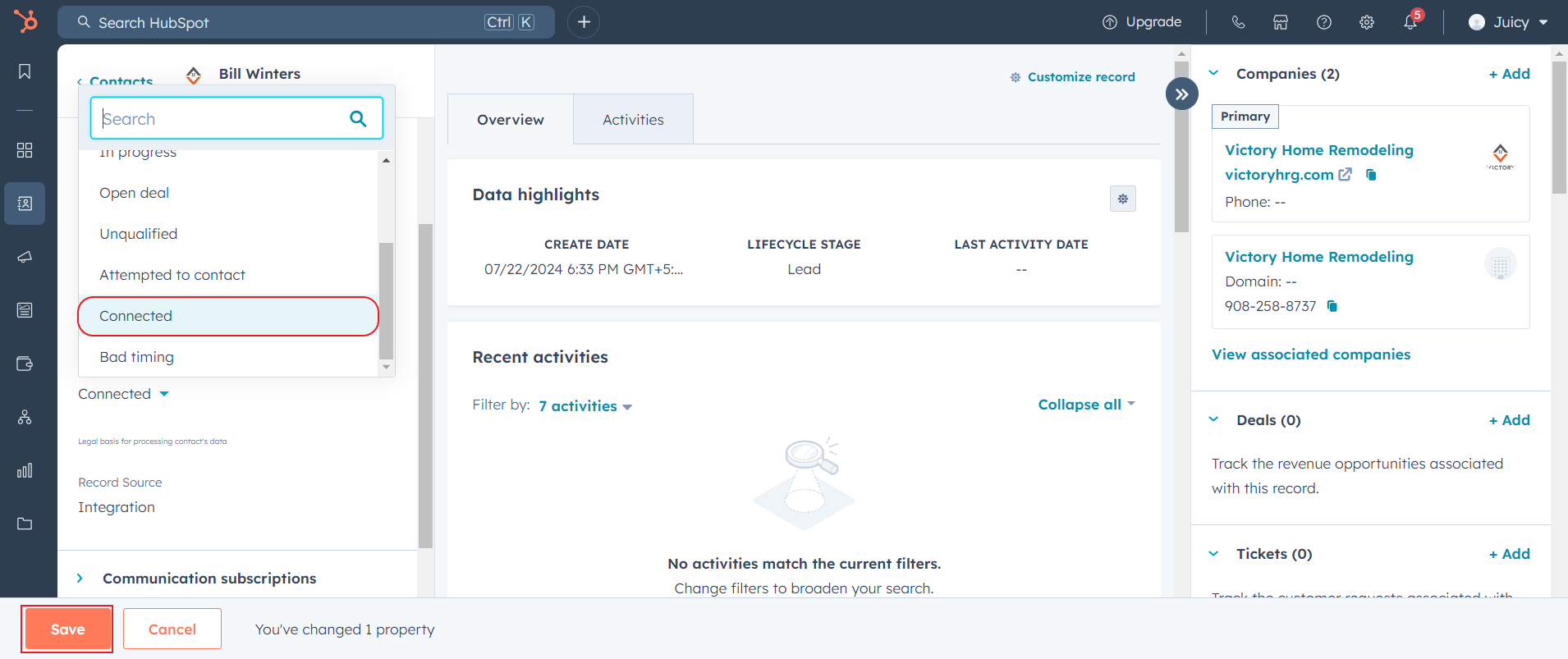Select Connected status option
Image resolution: width=1568 pixels, height=659 pixels.
pyautogui.click(x=228, y=316)
